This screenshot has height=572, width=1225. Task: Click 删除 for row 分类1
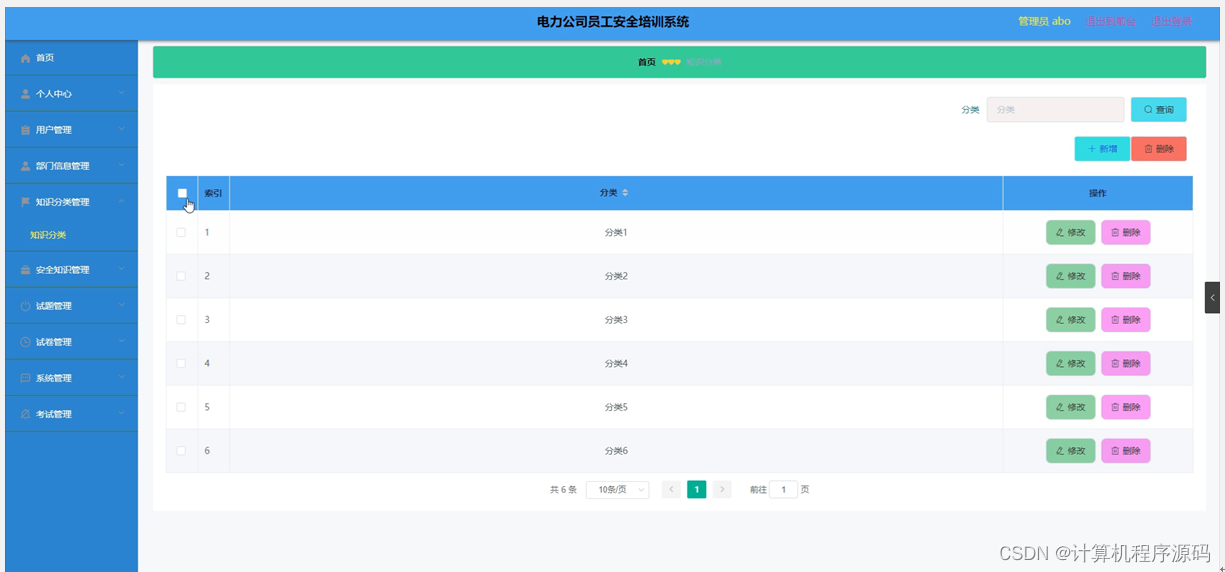coord(1126,232)
